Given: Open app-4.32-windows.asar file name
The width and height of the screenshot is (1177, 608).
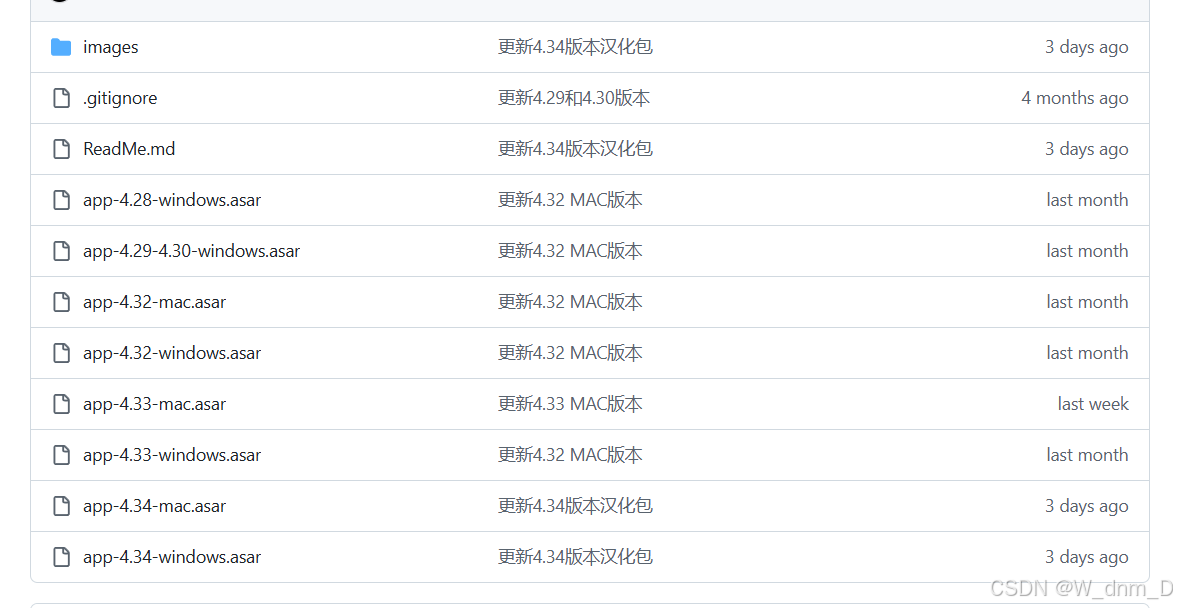Looking at the screenshot, I should [172, 353].
